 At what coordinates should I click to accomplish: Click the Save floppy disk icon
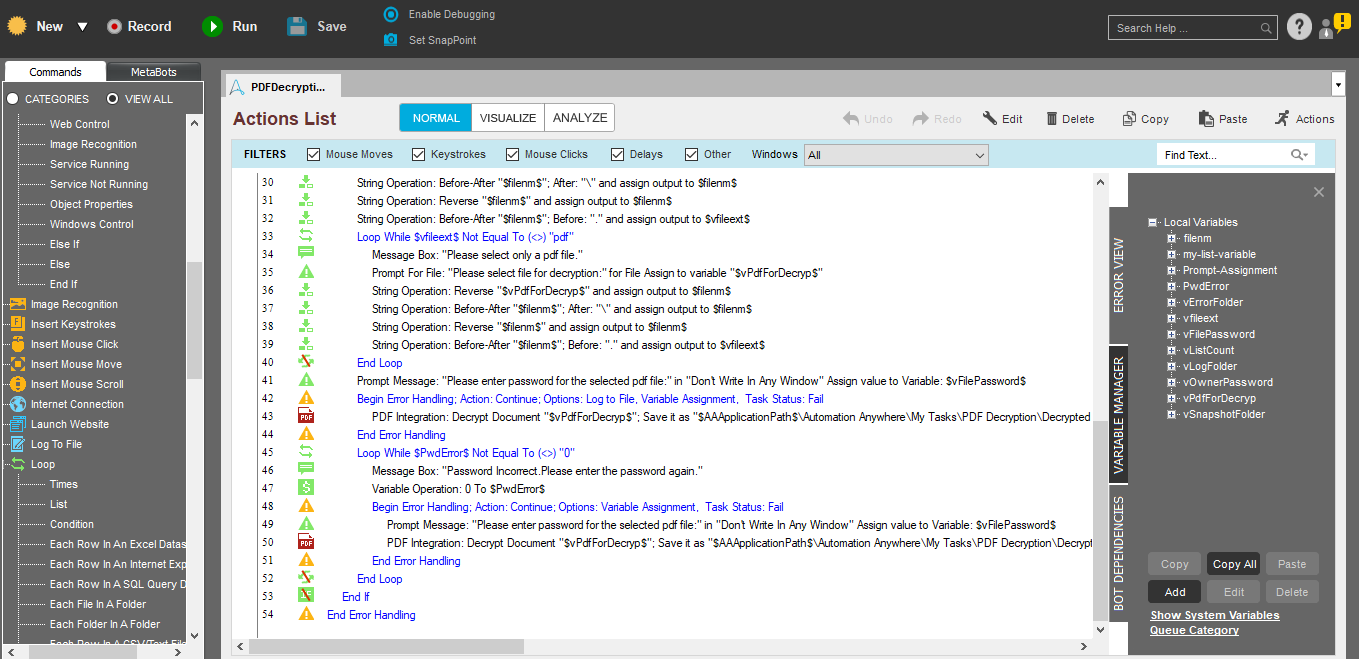pos(297,27)
